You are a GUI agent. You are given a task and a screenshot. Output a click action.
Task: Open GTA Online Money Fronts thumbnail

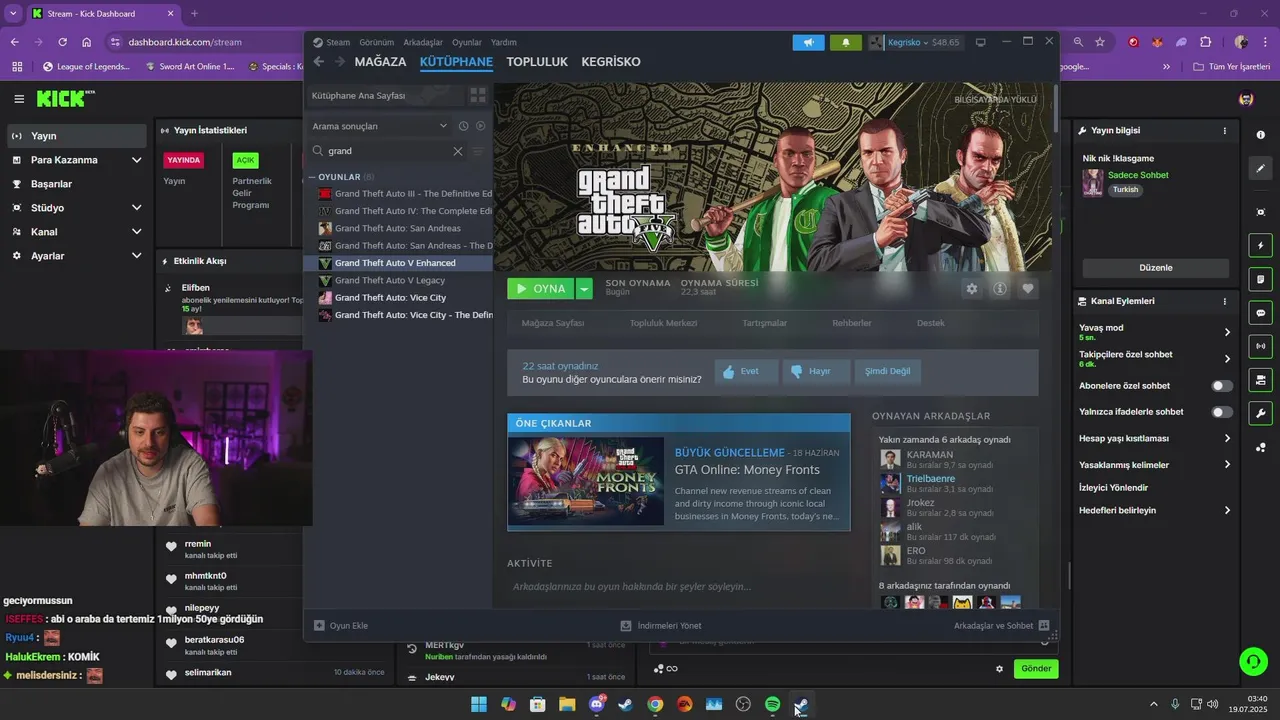pos(586,481)
